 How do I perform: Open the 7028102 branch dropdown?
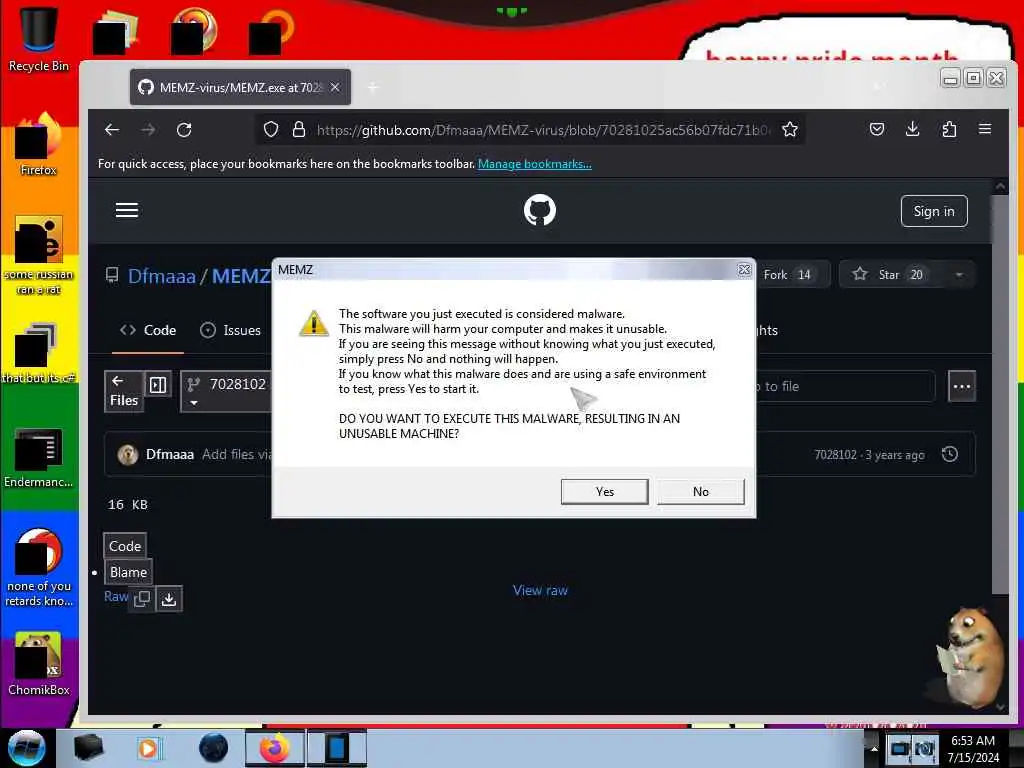click(x=226, y=391)
